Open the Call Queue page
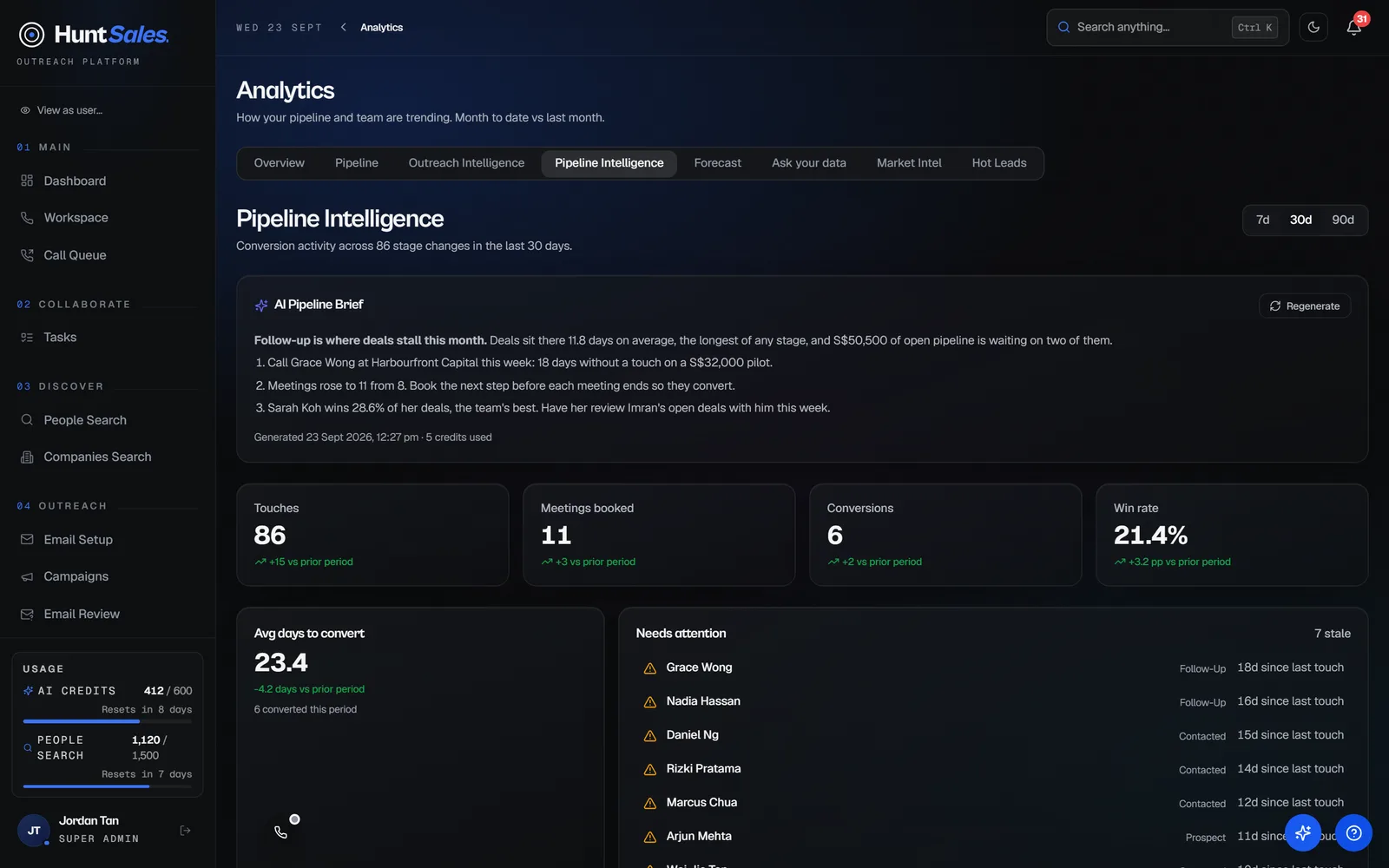 tap(108, 255)
